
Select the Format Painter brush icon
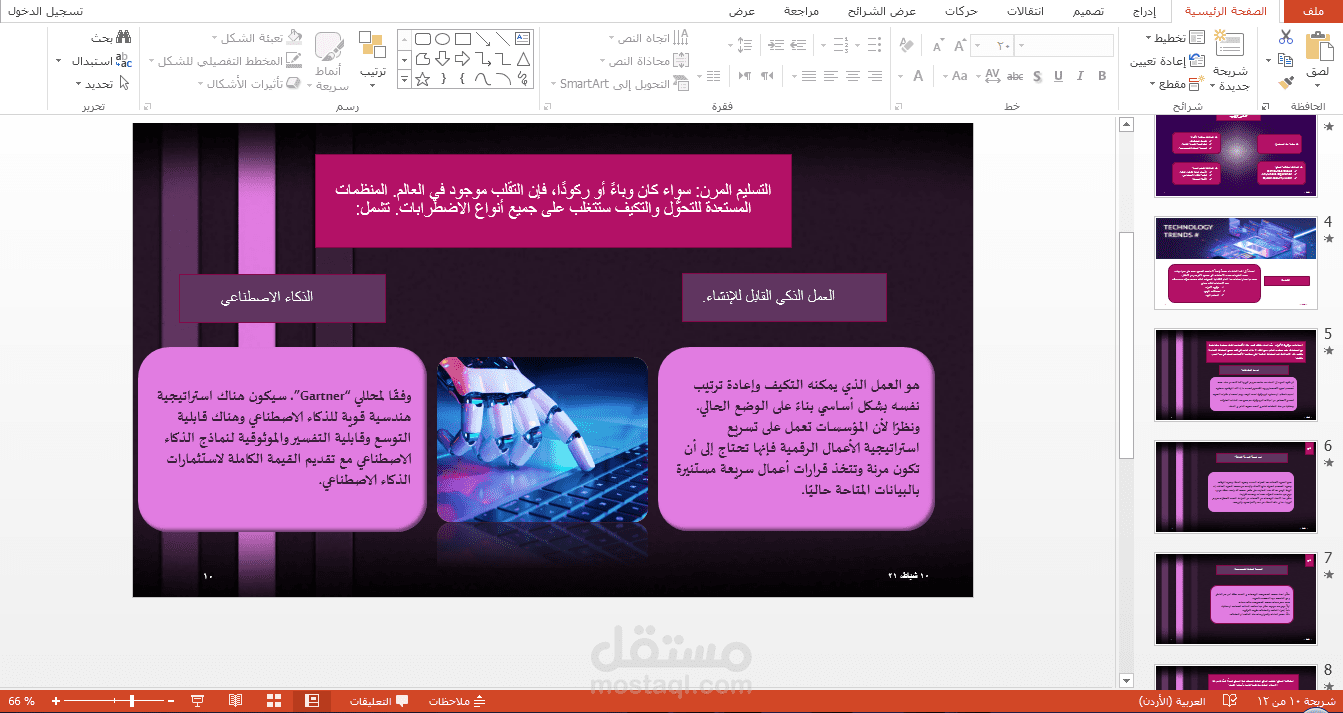coord(1285,83)
